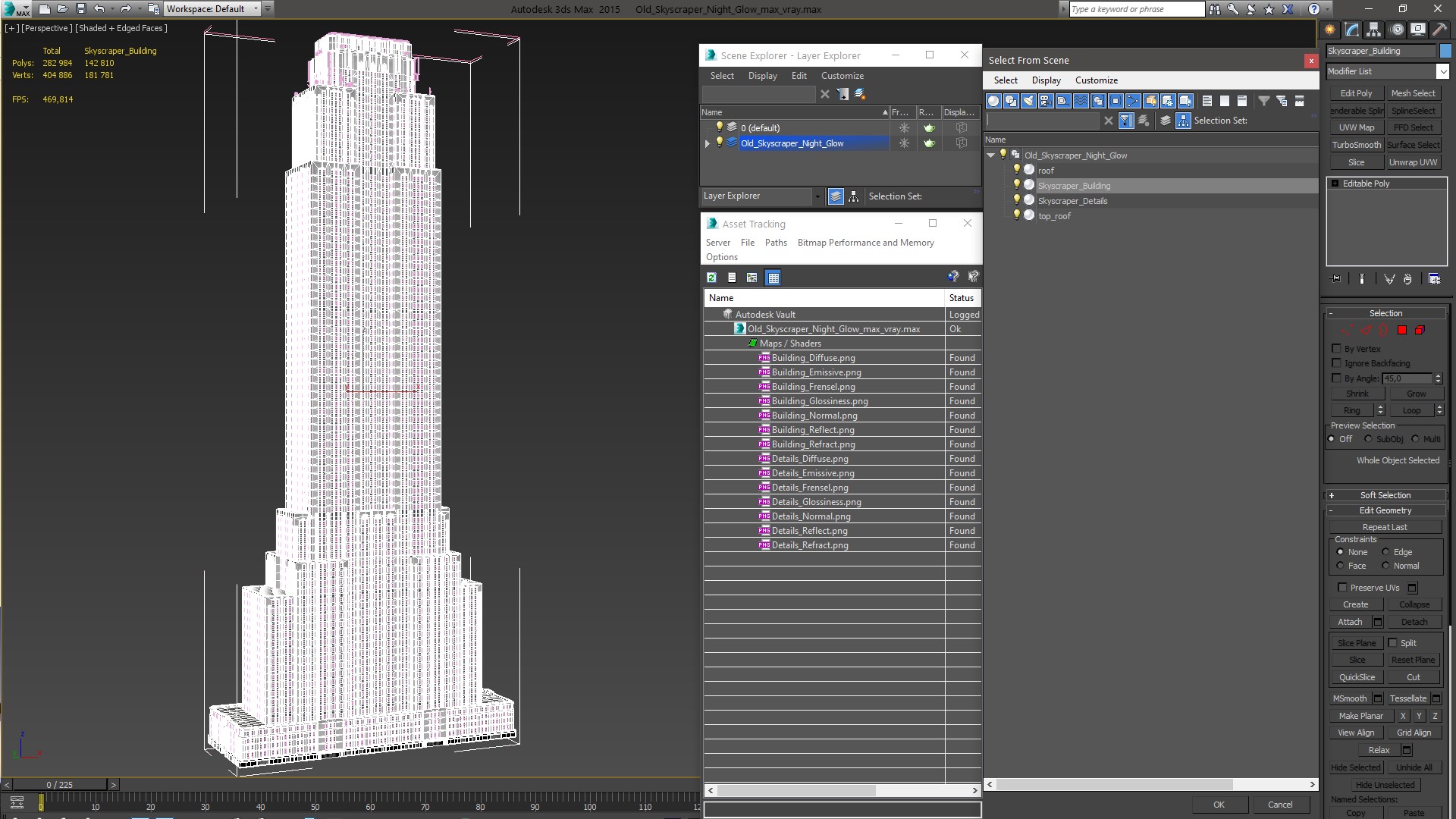1456x819 pixels.
Task: Click the QuickSlice button
Action: pyautogui.click(x=1357, y=677)
